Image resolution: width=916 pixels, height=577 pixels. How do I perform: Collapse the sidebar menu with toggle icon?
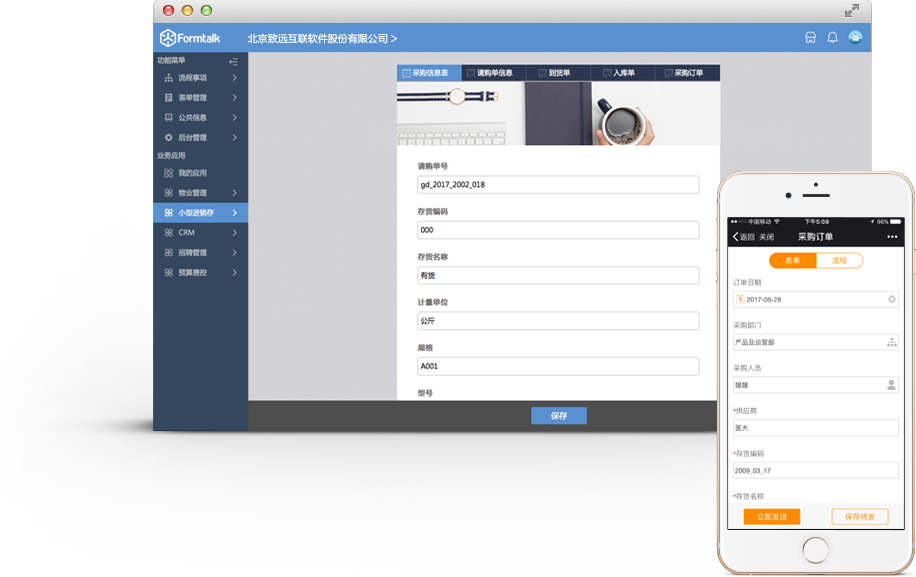(233, 61)
